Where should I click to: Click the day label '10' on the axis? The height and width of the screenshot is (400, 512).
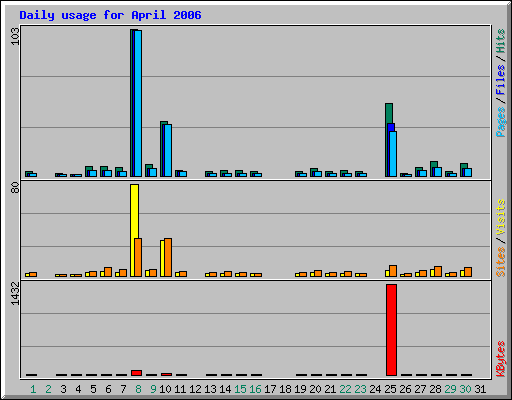165,389
